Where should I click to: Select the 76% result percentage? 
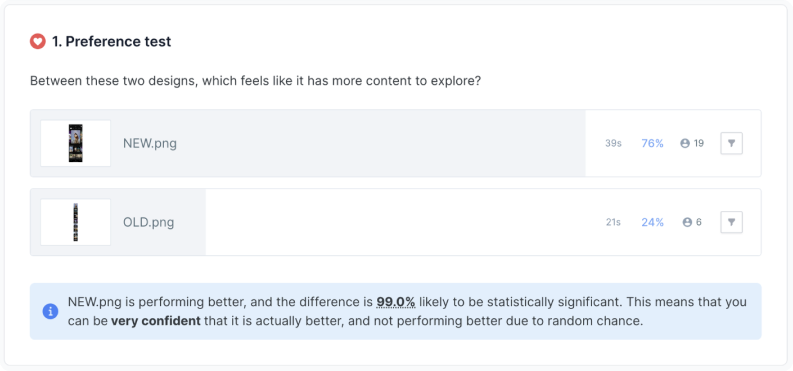point(652,144)
